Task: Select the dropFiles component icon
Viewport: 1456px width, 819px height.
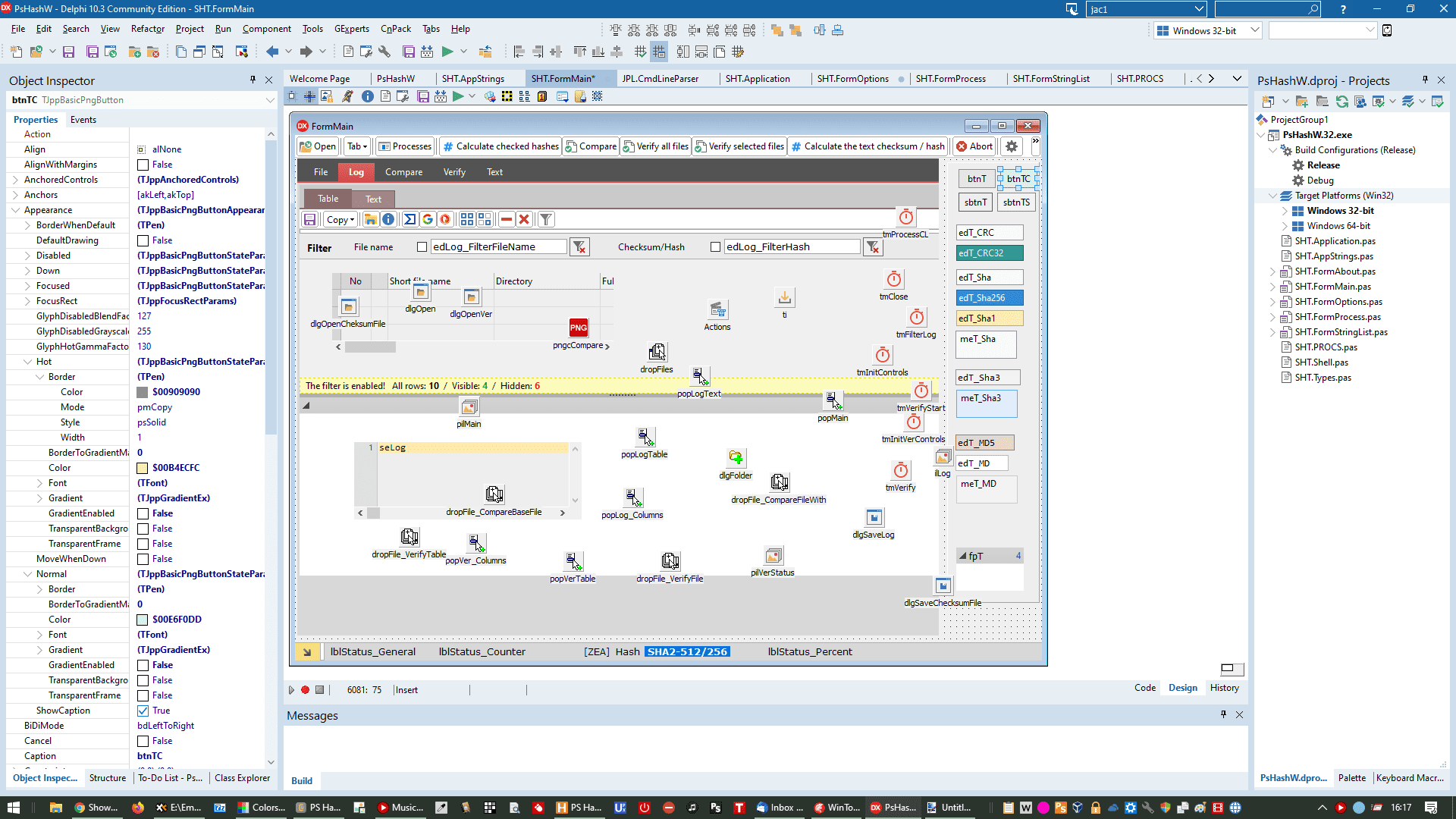Action: [x=657, y=352]
